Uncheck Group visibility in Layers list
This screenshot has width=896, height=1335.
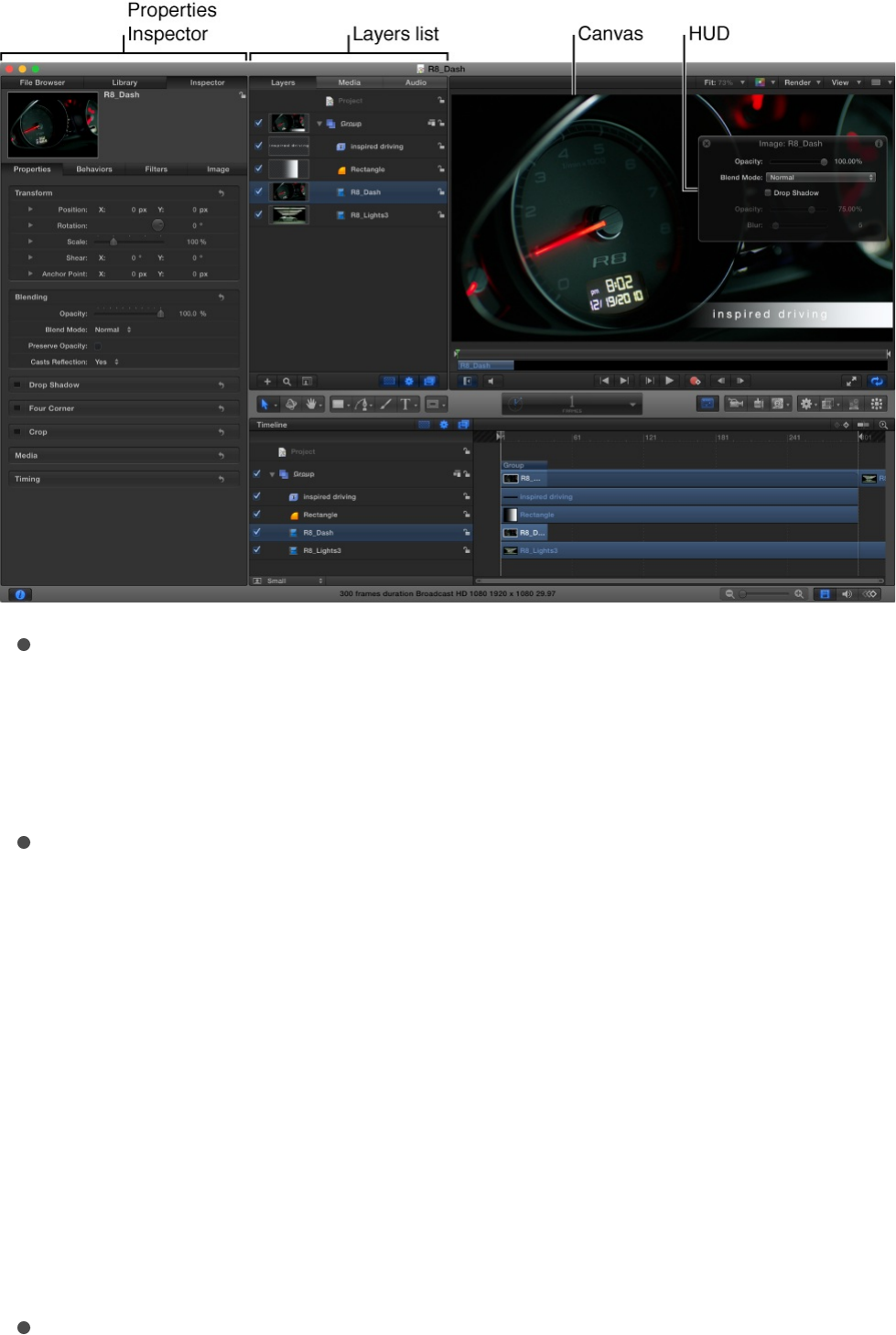[258, 123]
